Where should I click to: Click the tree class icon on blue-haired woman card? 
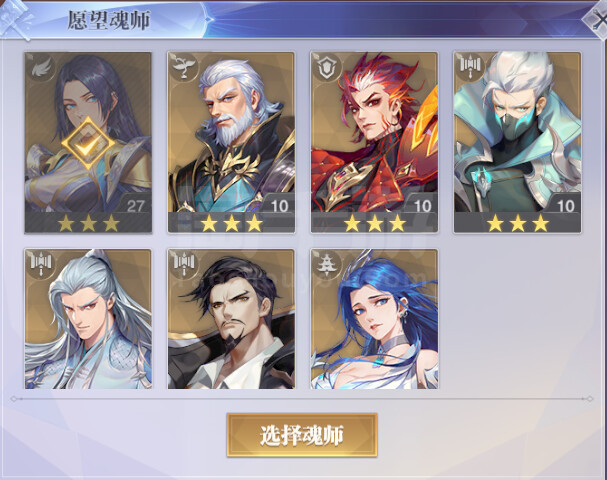328,264
